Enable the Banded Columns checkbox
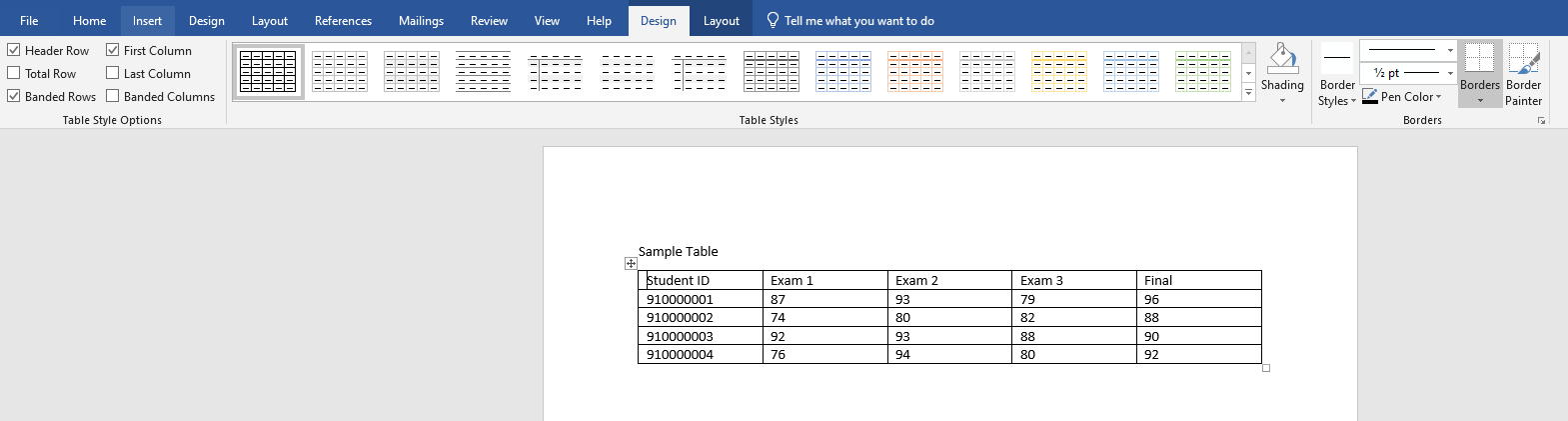 113,96
